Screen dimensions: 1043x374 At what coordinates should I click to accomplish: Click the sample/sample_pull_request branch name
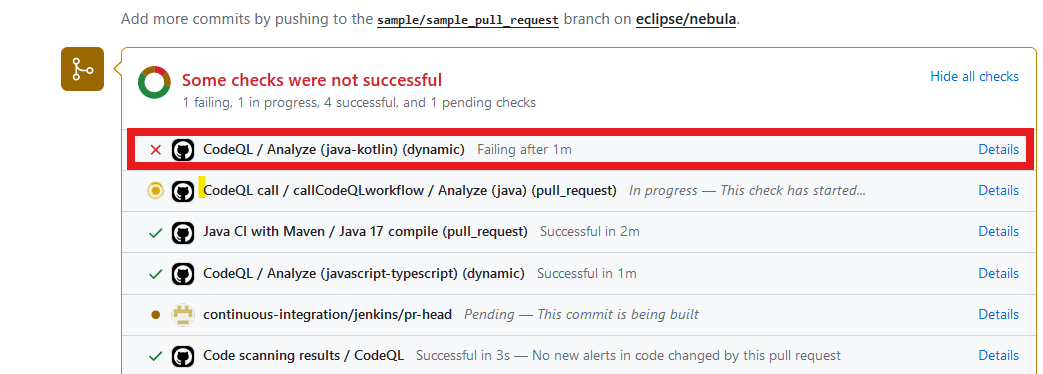468,19
